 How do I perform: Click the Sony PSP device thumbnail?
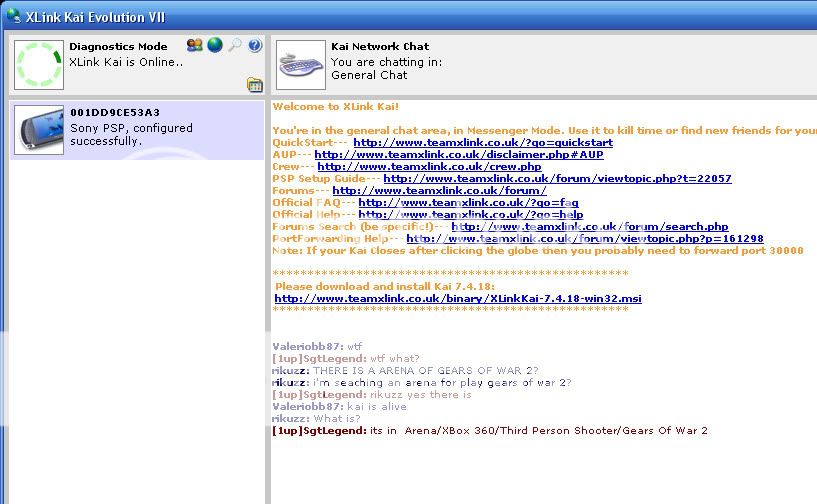coord(39,130)
